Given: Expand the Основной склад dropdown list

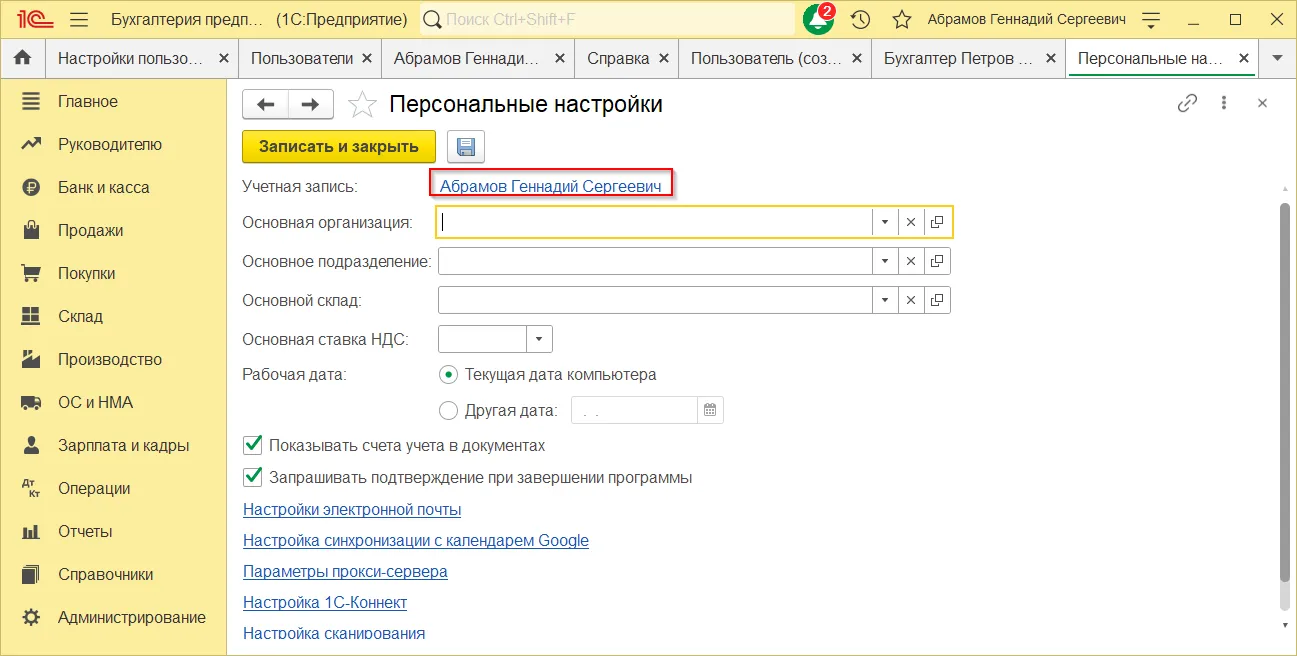Looking at the screenshot, I should (x=884, y=300).
